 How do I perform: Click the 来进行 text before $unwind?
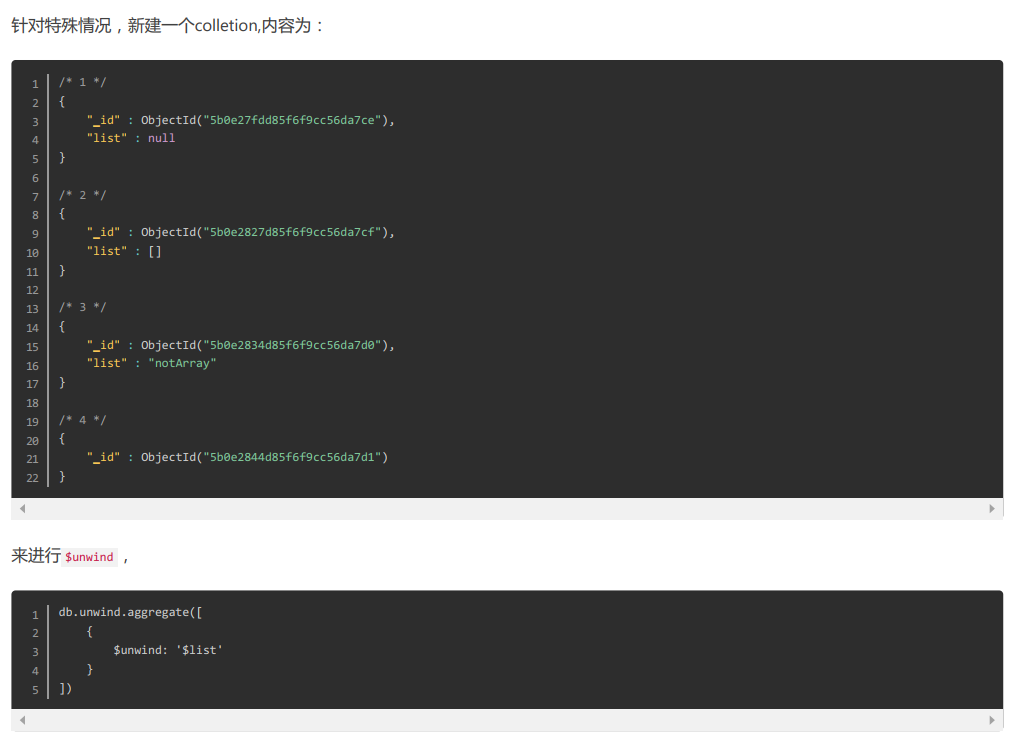(36, 556)
